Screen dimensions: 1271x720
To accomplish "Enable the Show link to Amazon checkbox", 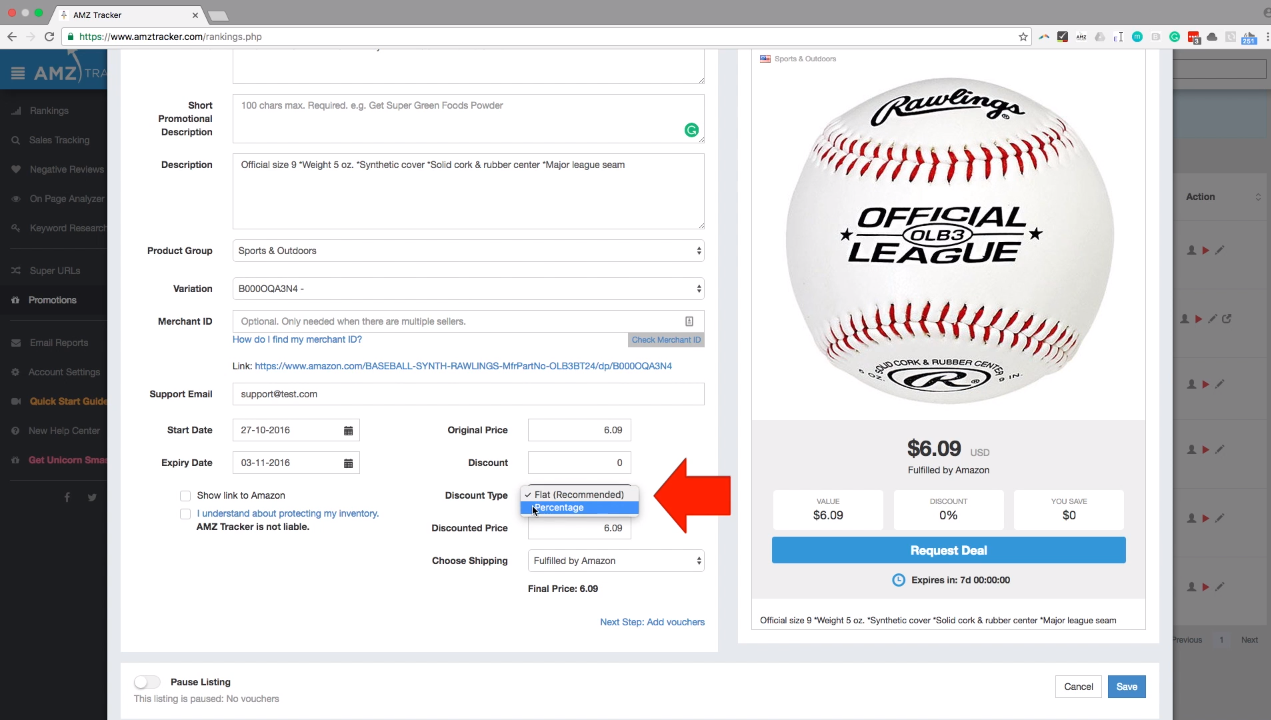I will point(185,496).
